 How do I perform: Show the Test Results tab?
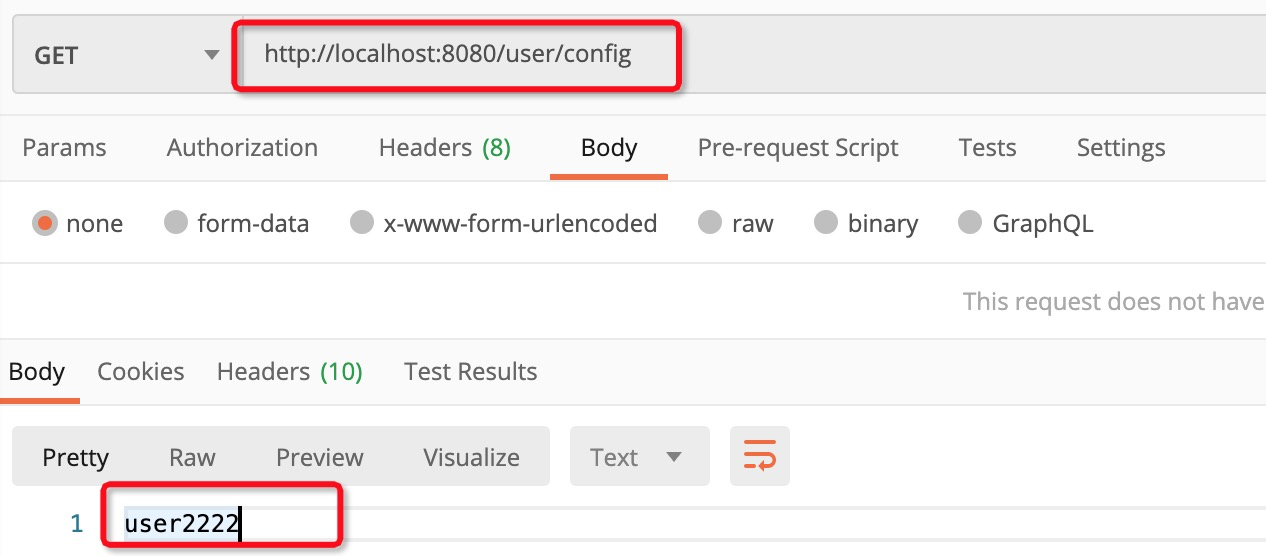click(x=470, y=372)
